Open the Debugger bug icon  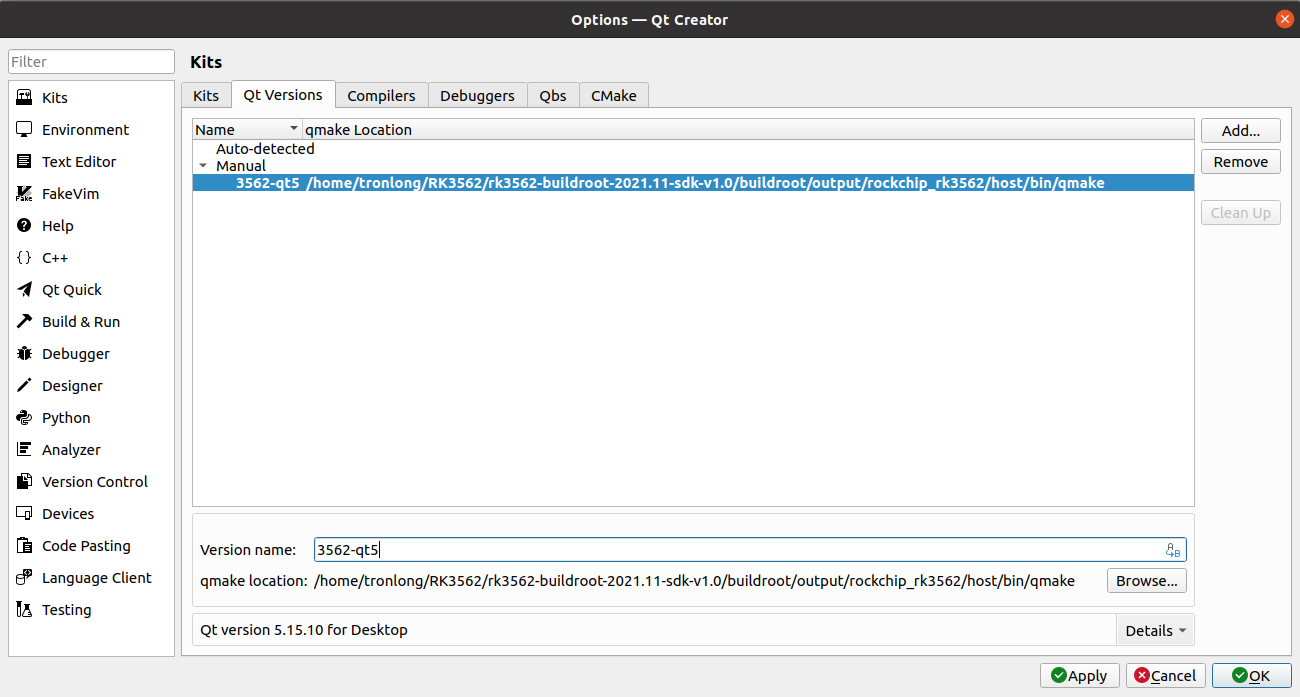tap(25, 354)
